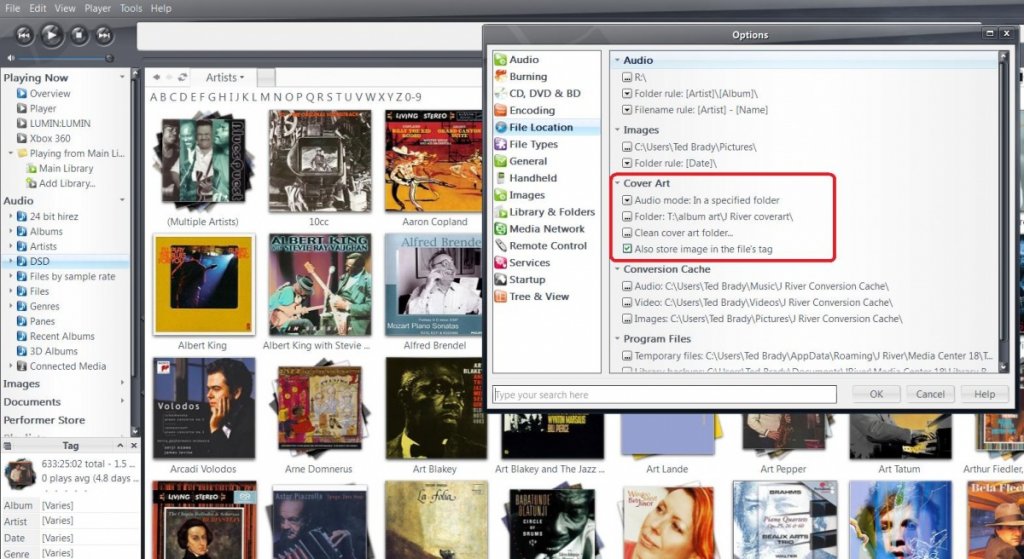Browse the T:\album art cover art folder

click(628, 217)
